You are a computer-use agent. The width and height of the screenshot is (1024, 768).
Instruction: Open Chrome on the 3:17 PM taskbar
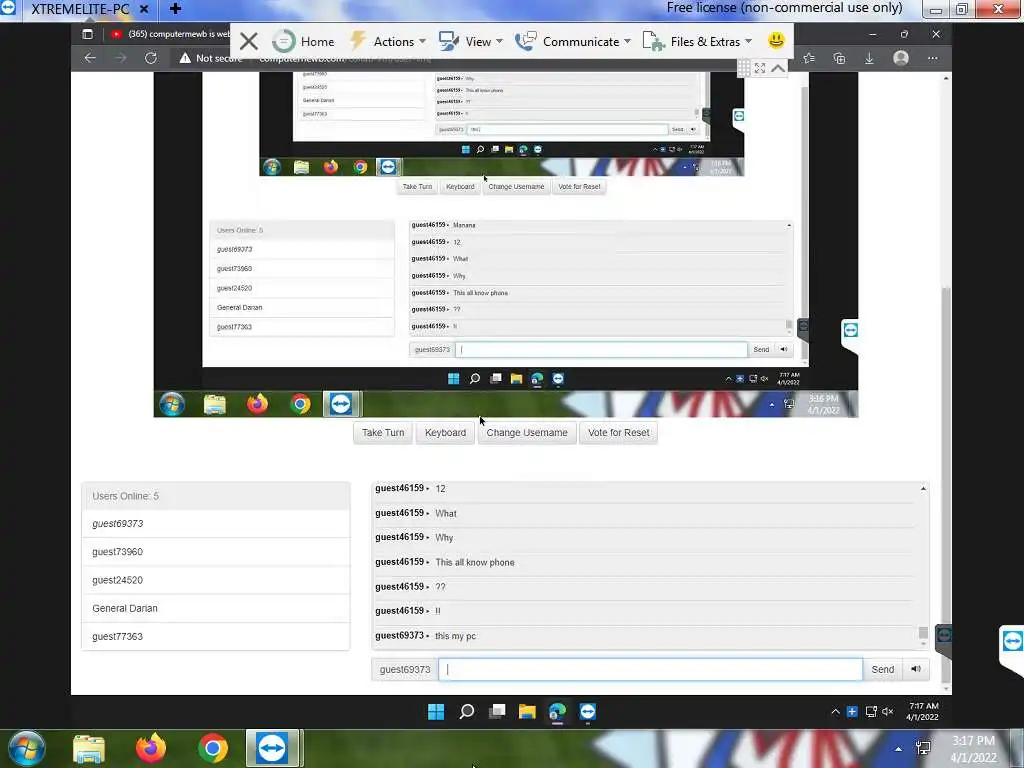[x=212, y=748]
